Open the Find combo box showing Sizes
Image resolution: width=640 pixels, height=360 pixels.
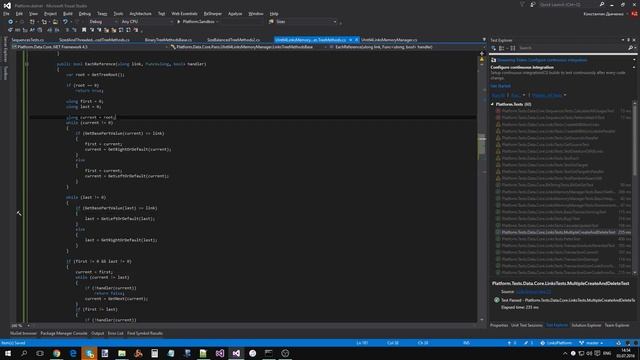[x=306, y=22]
